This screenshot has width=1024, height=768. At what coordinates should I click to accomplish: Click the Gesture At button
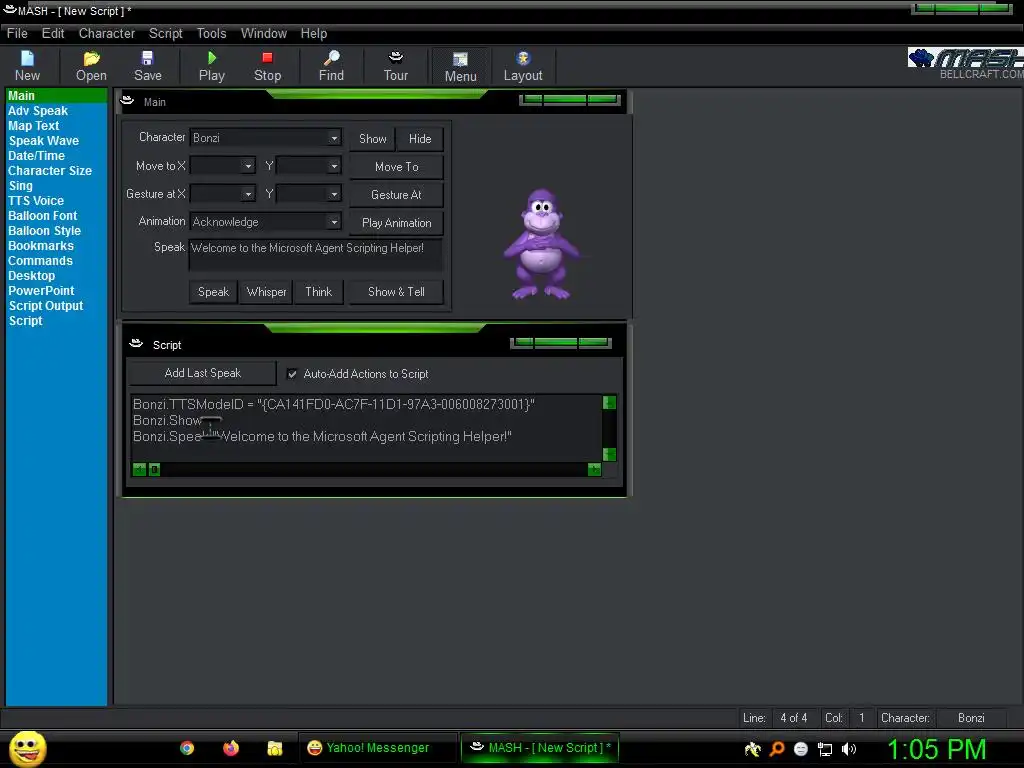pyautogui.click(x=396, y=195)
